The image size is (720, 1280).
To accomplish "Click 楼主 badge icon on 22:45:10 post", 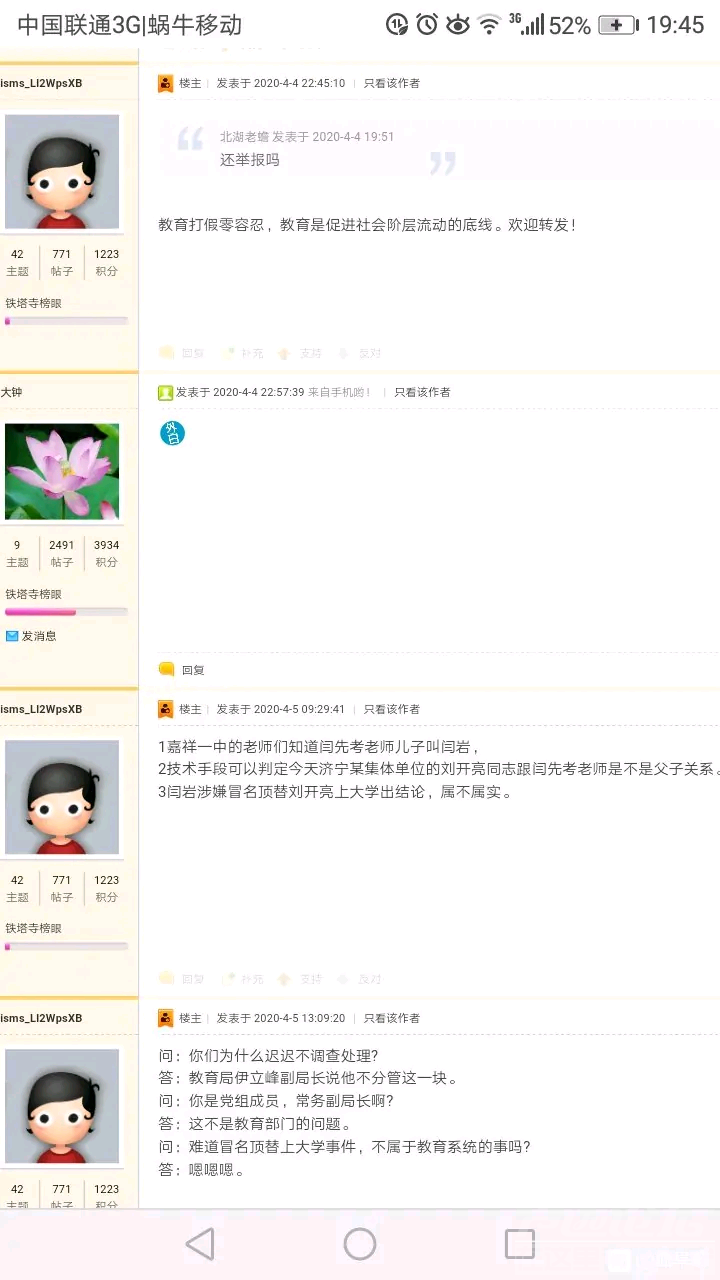I will [x=166, y=83].
